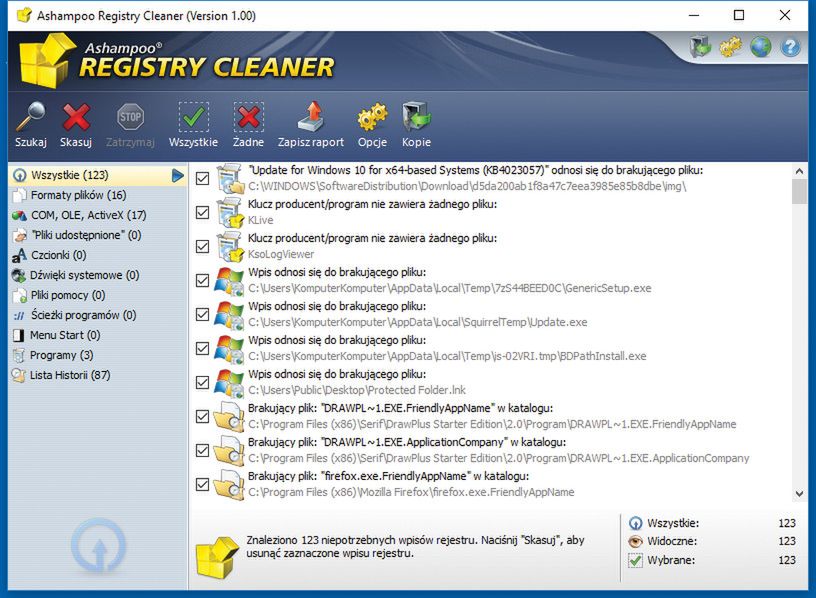816x598 pixels.
Task: Uncheck the SquirrelTemp Update.exe checkbox
Action: (202, 314)
